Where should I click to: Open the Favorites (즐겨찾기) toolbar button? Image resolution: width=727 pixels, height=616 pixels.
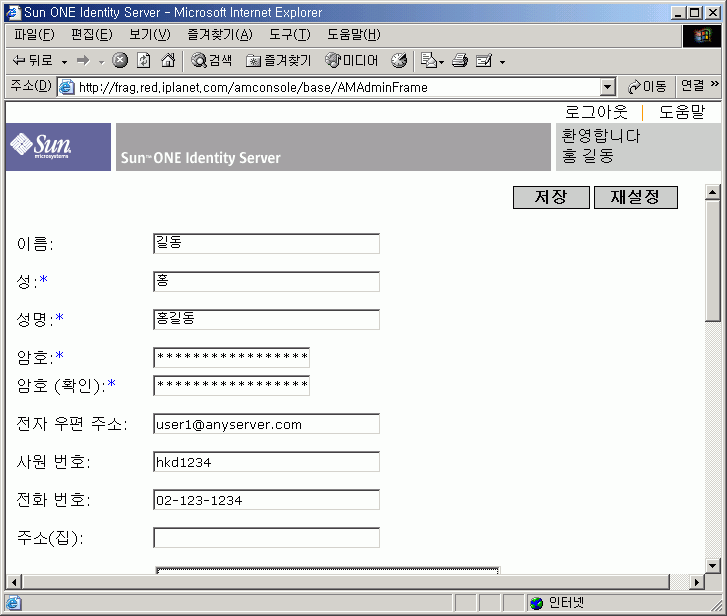(278, 61)
